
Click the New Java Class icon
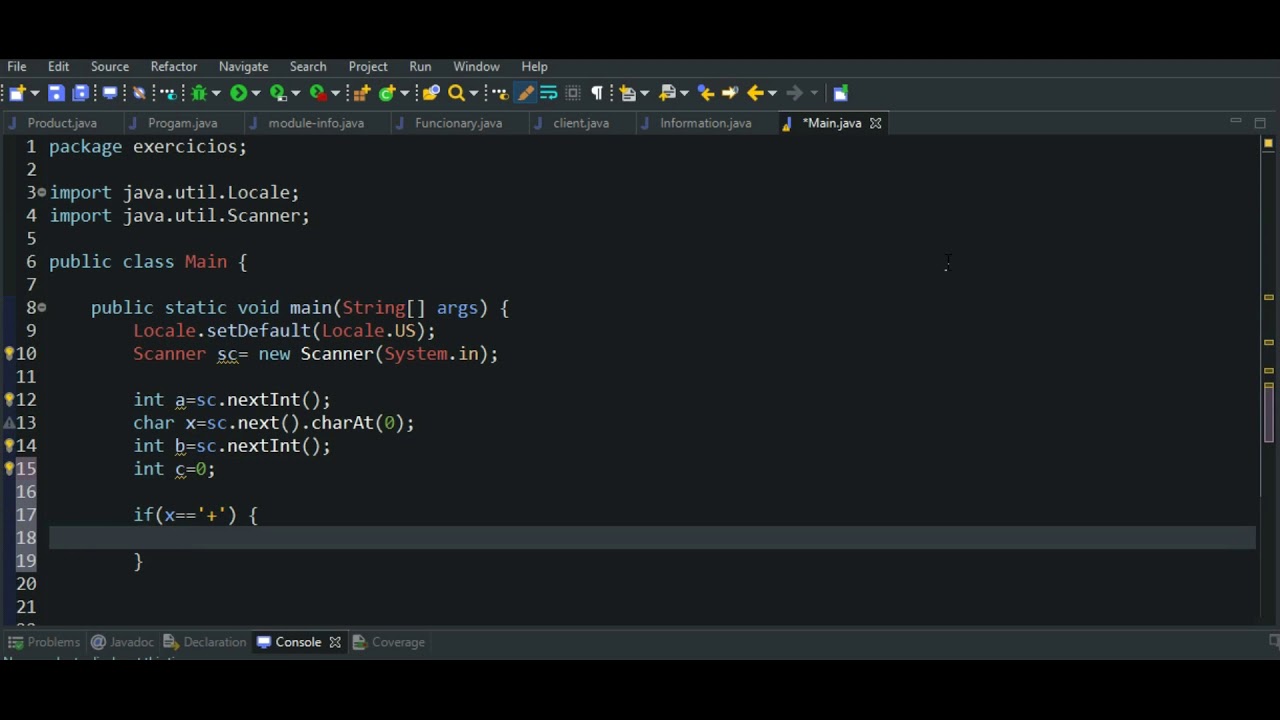tap(387, 93)
